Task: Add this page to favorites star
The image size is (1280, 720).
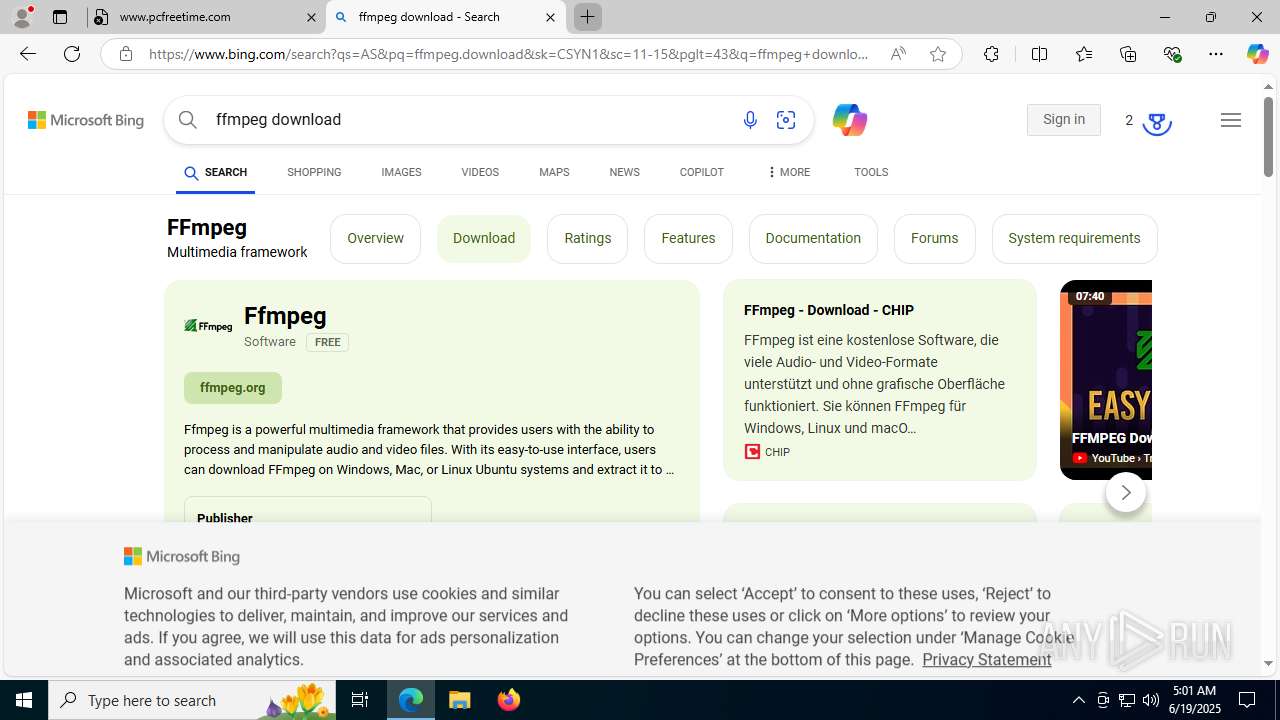Action: tap(938, 54)
